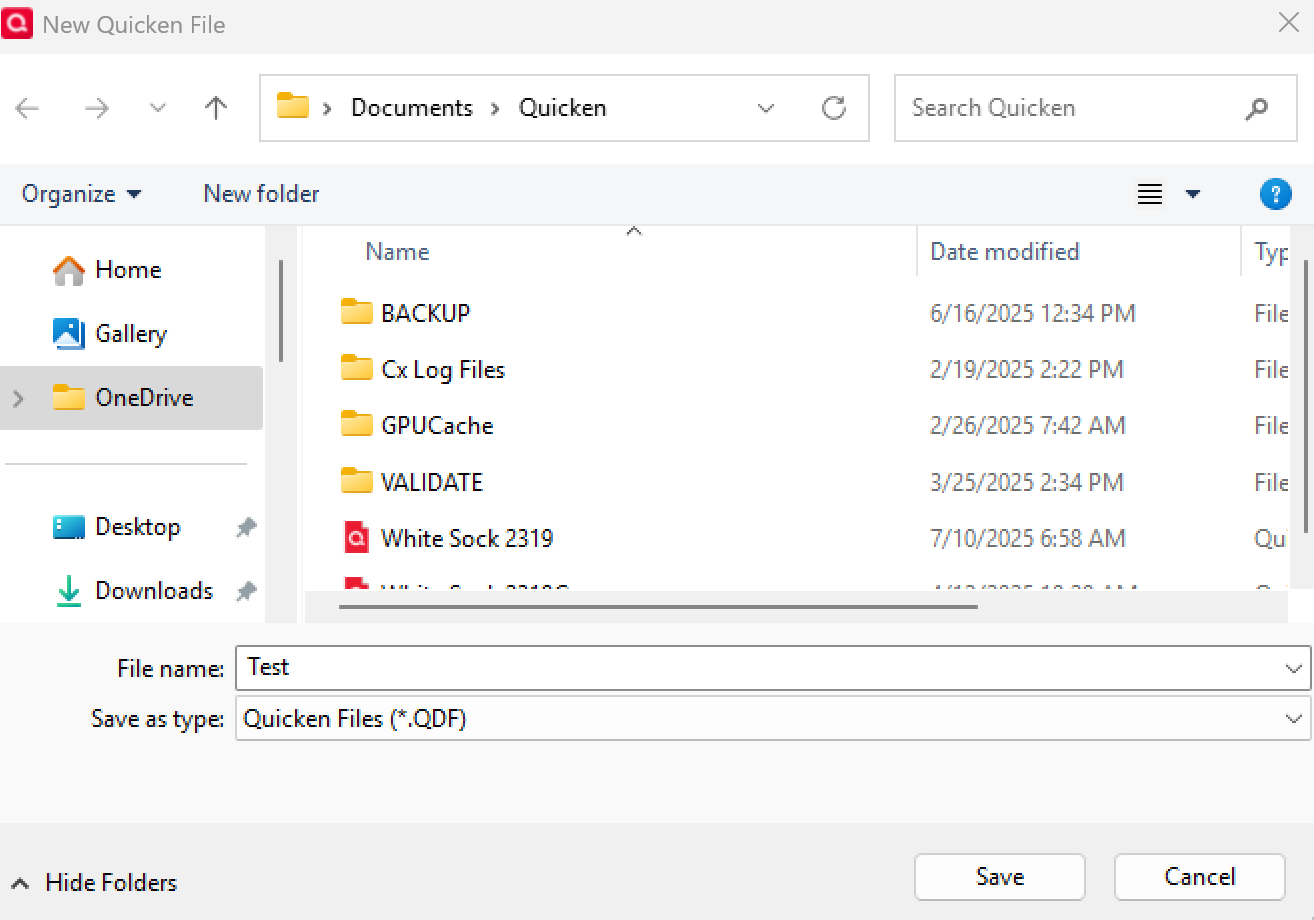Open the Help question mark icon
The width and height of the screenshot is (1314, 920).
[x=1275, y=194]
